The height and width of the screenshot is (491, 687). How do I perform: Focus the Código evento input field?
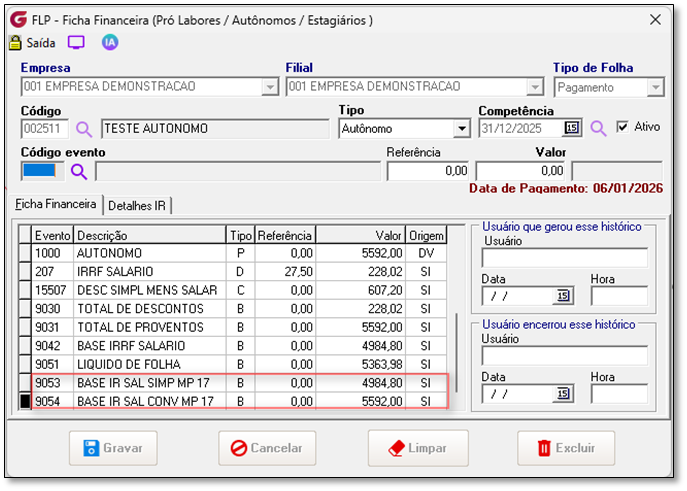[42, 171]
